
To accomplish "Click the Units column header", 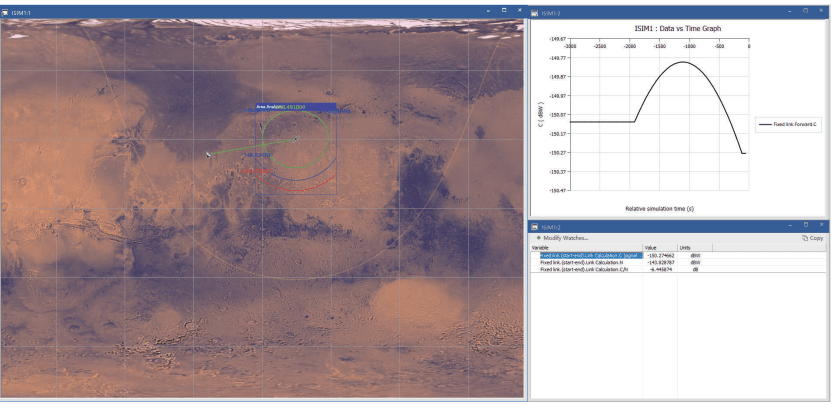I will 685,247.
